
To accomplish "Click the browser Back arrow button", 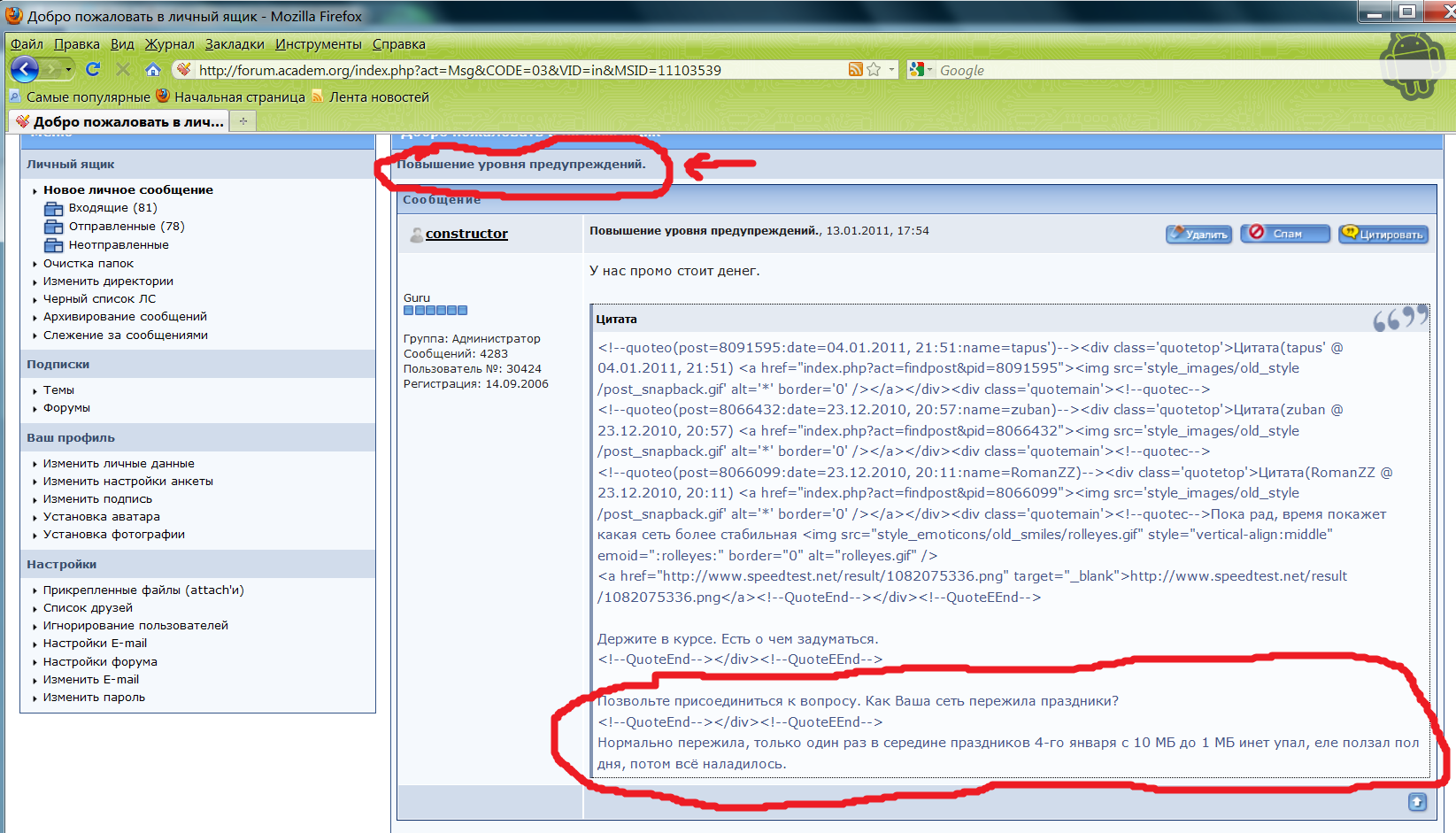I will 24,69.
